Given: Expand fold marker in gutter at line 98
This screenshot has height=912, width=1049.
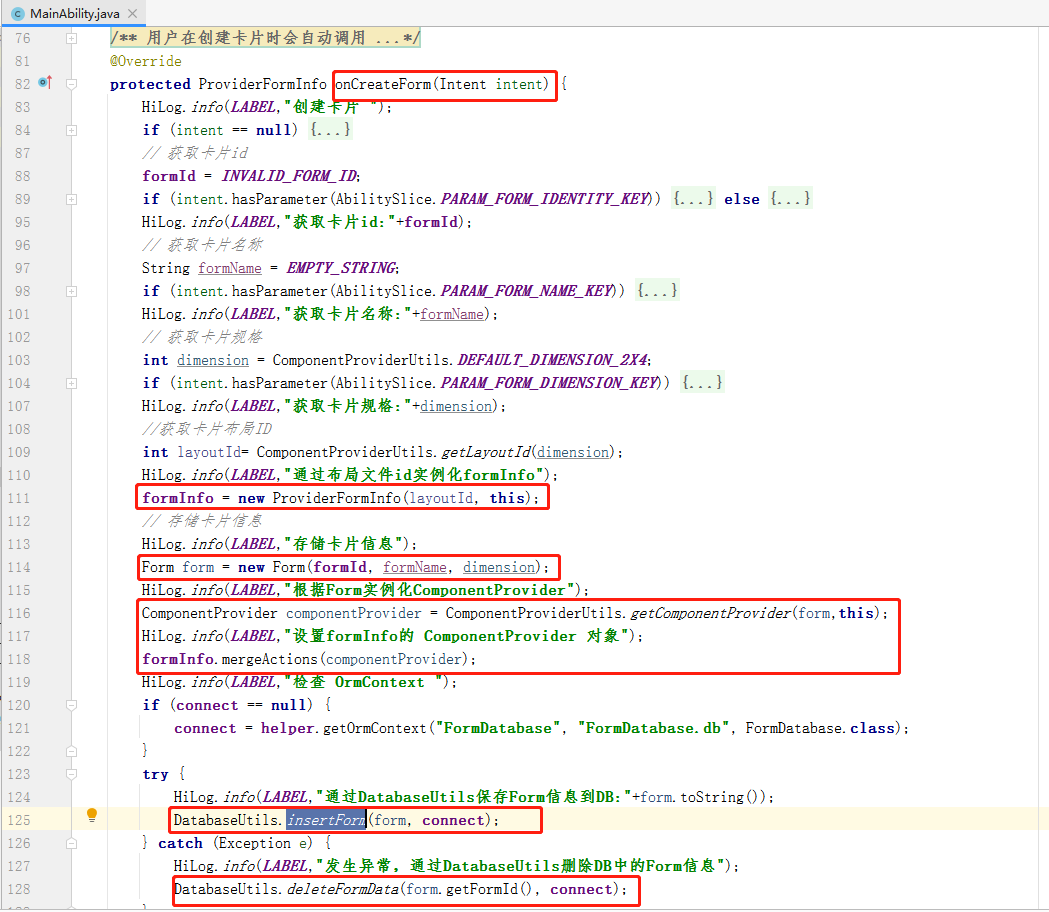Looking at the screenshot, I should point(71,291).
